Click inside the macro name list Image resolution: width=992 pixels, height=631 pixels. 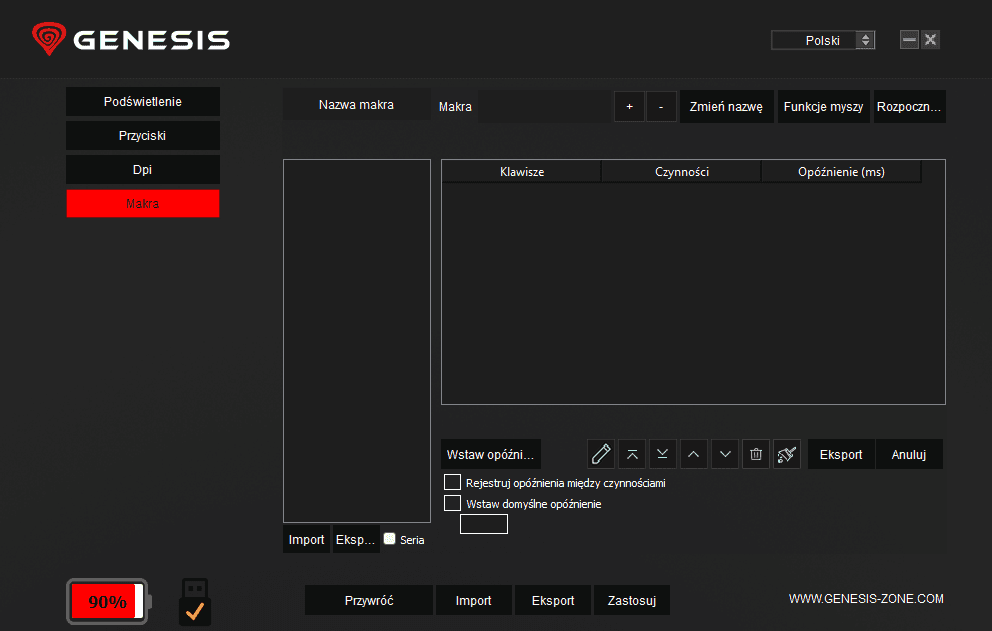357,340
